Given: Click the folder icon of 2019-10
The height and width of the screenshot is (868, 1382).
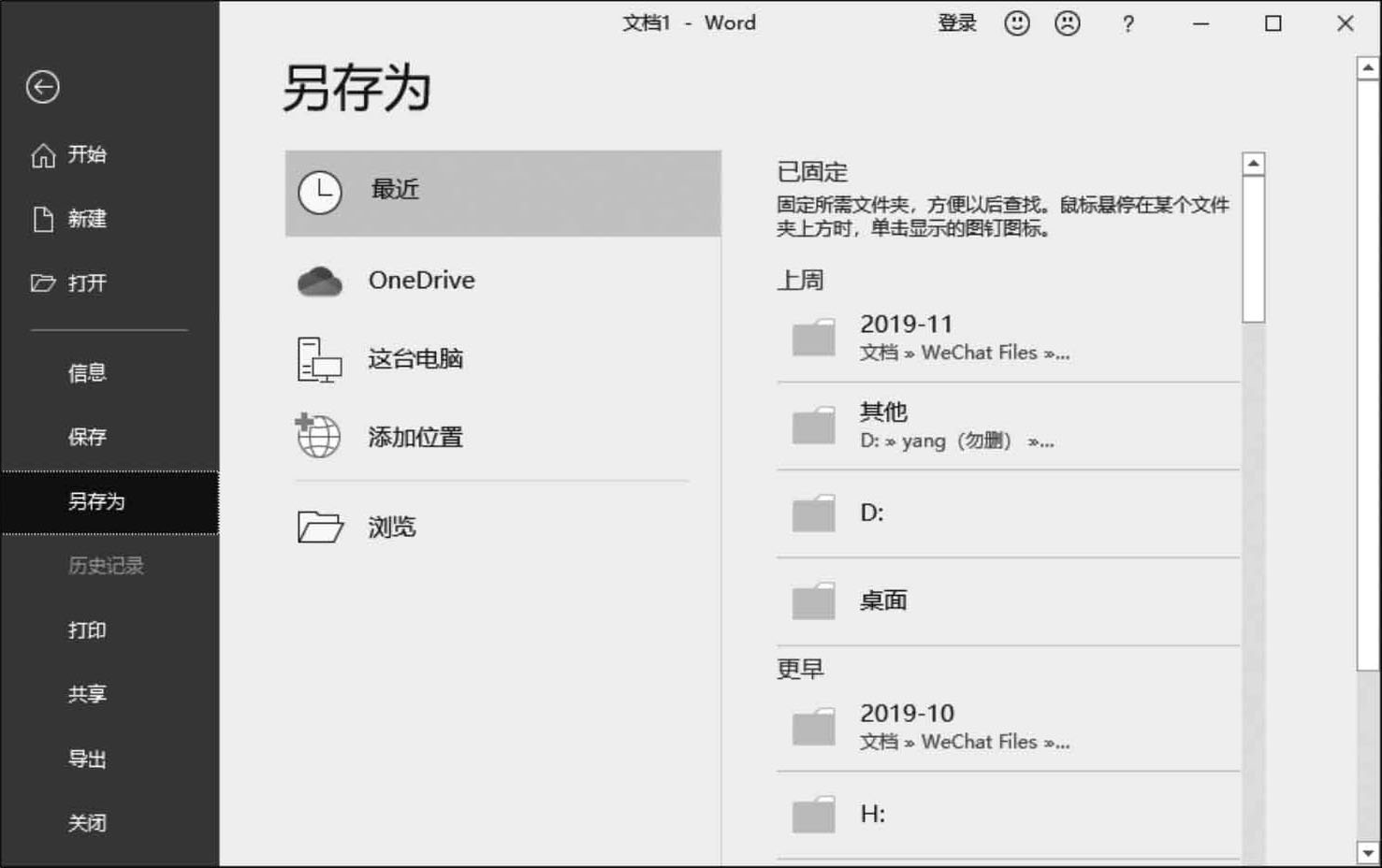Looking at the screenshot, I should [x=813, y=727].
